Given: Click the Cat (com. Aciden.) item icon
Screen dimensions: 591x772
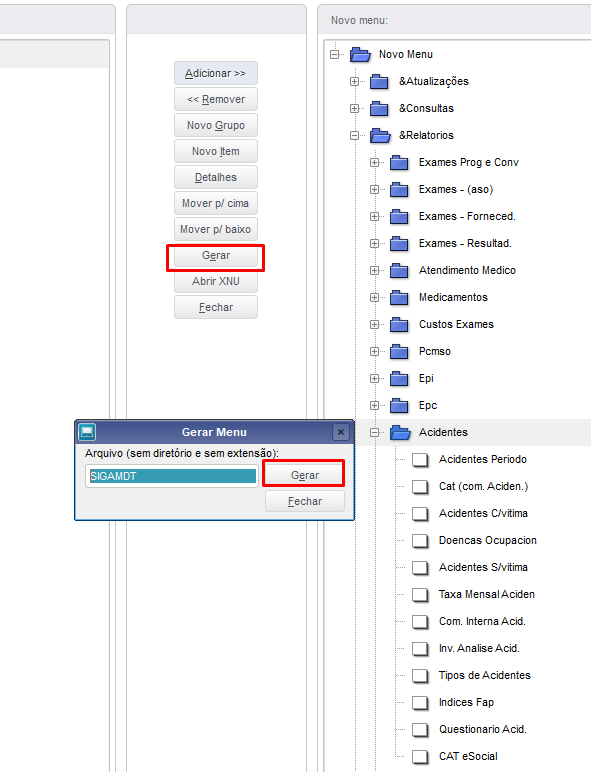Looking at the screenshot, I should (420, 486).
